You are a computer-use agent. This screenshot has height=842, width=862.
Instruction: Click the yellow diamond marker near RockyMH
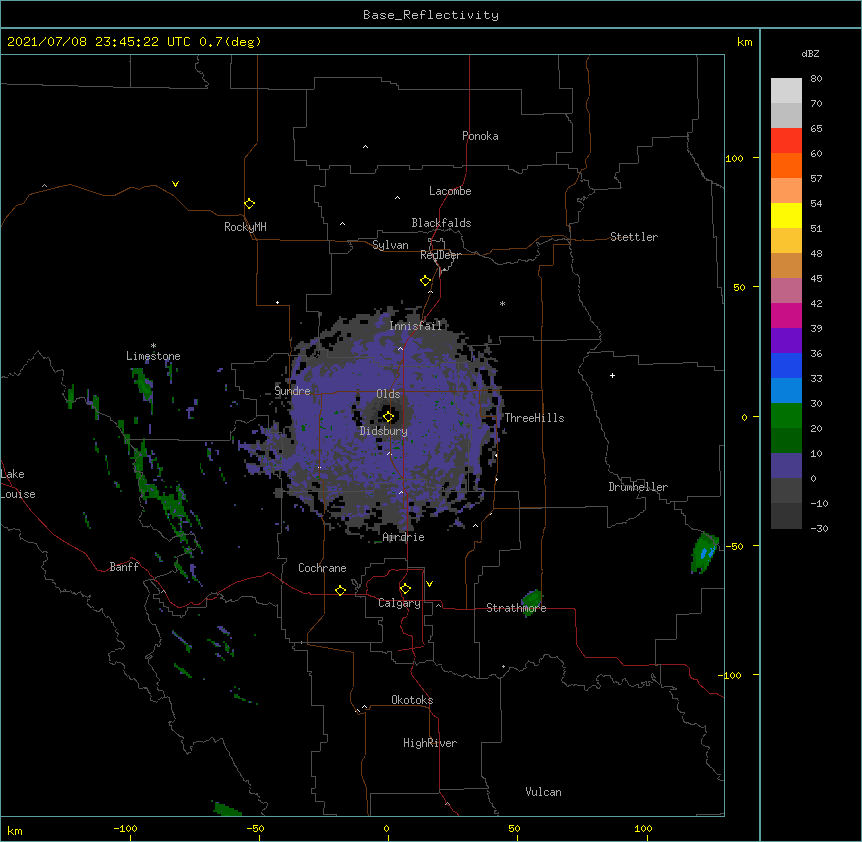pos(249,204)
